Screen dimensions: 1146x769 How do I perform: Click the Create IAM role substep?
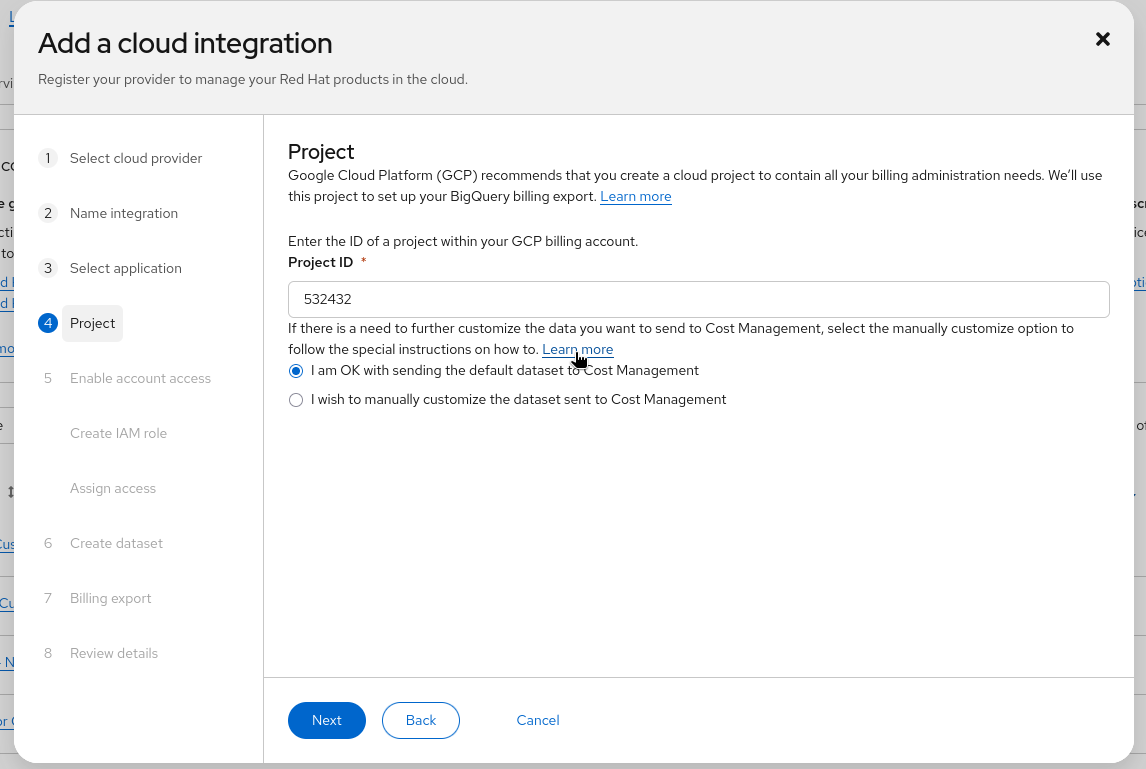[x=118, y=433]
